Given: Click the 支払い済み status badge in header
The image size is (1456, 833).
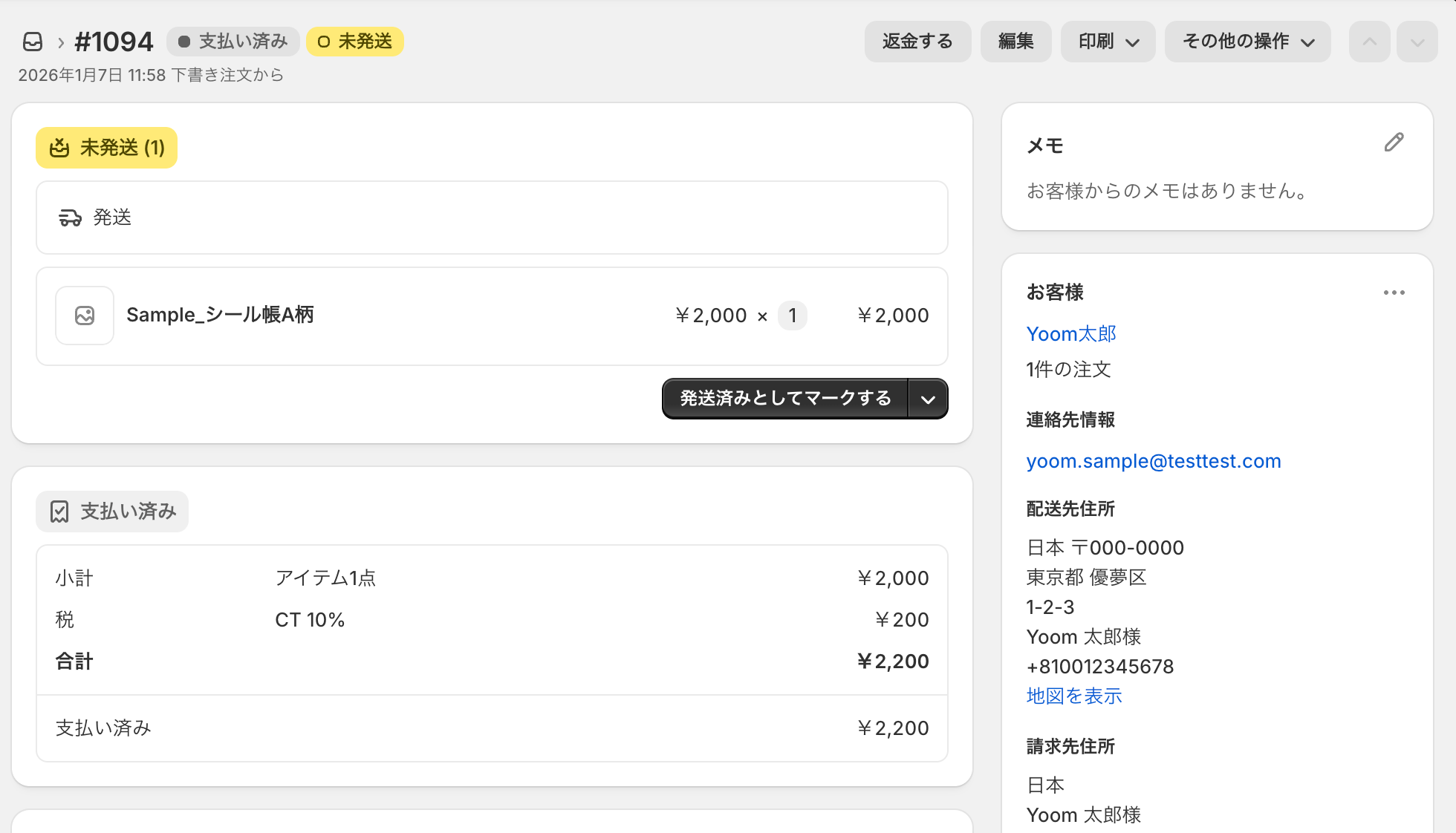Looking at the screenshot, I should (x=233, y=42).
